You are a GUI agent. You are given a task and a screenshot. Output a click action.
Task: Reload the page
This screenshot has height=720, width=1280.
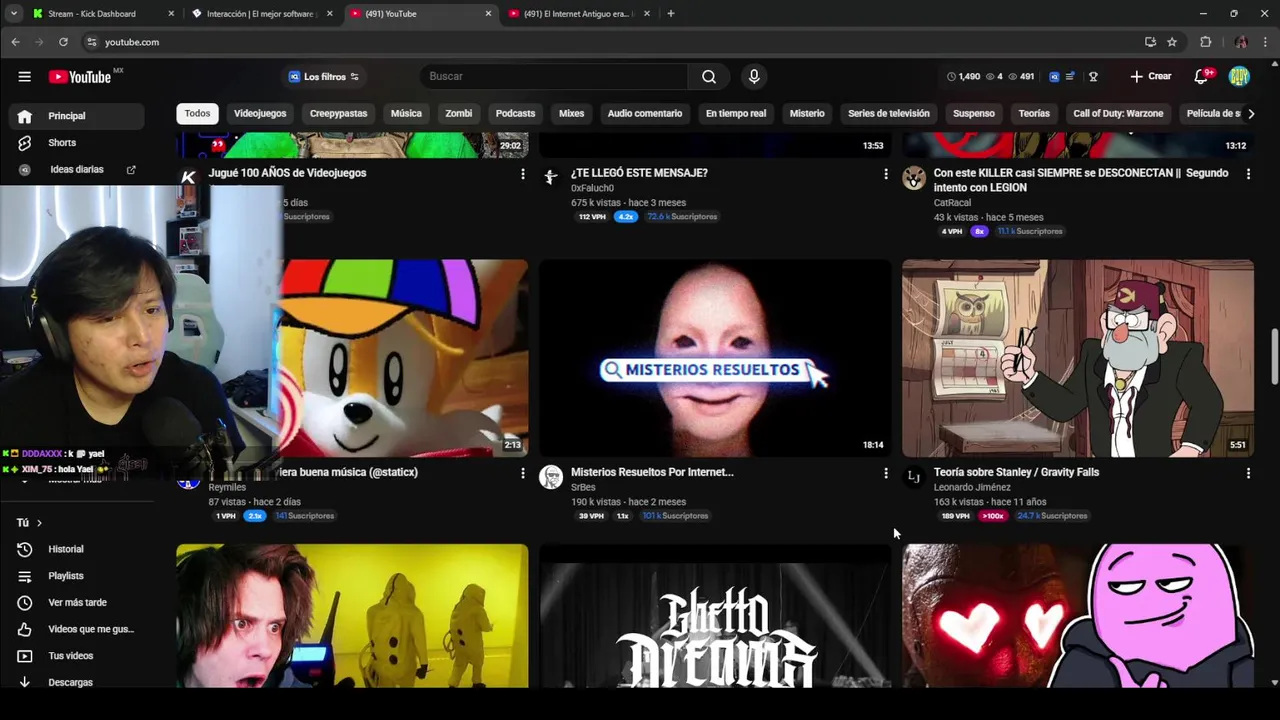(63, 42)
